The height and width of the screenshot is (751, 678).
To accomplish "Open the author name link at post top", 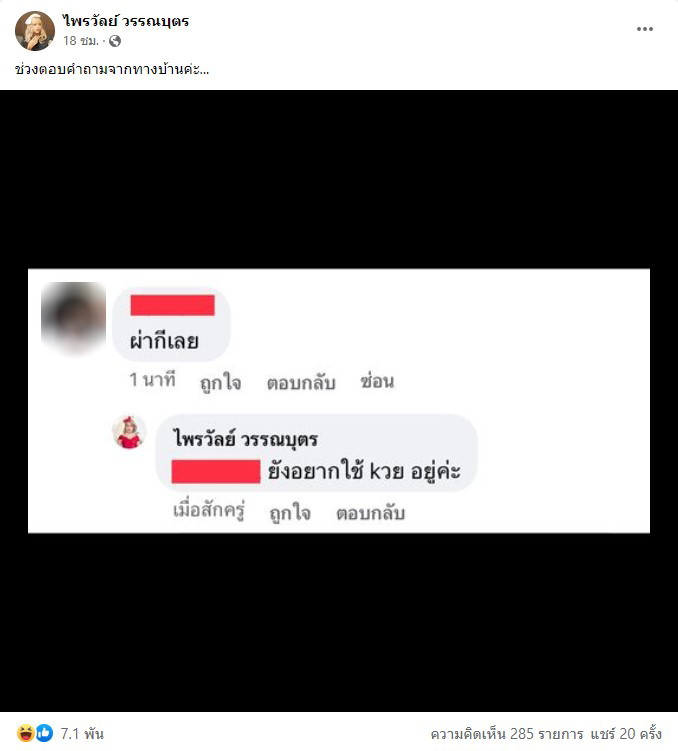I will coord(125,22).
